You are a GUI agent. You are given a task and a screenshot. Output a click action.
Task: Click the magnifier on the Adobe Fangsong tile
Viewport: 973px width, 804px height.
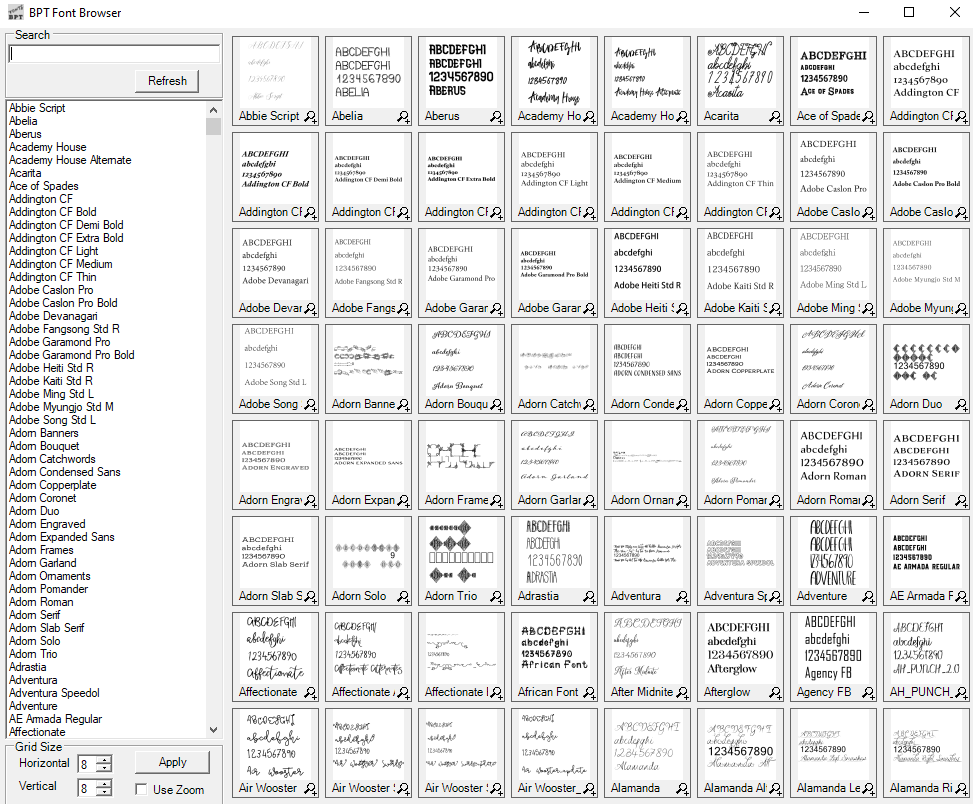click(403, 308)
